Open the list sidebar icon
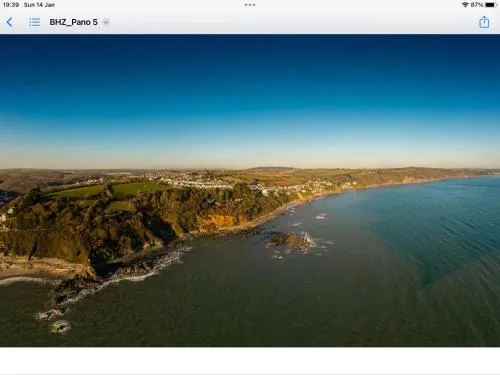Image resolution: width=500 pixels, height=375 pixels. pyautogui.click(x=34, y=22)
